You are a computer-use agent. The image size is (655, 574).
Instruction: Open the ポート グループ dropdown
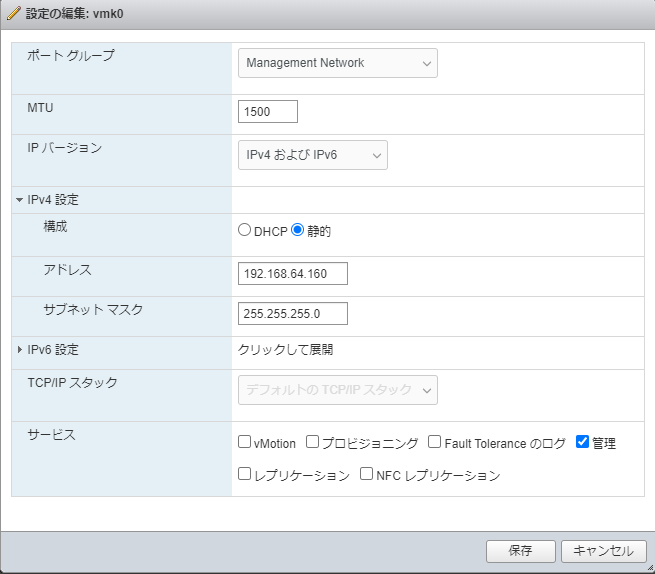click(337, 63)
